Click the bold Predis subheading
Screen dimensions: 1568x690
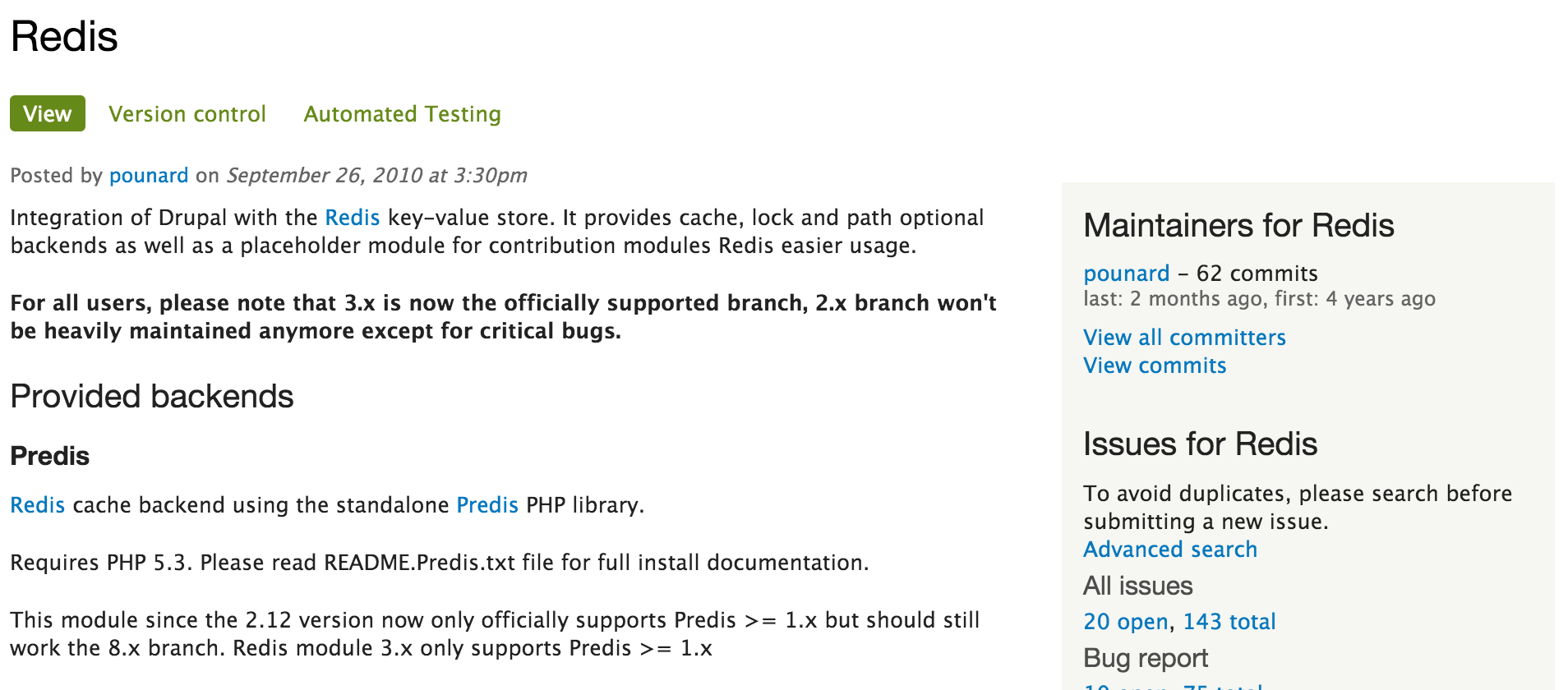click(x=50, y=456)
